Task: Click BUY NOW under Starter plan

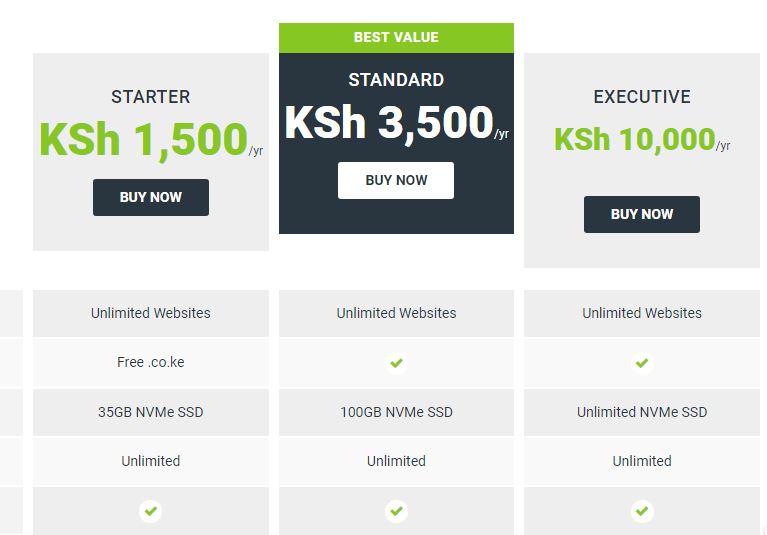Action: tap(151, 197)
